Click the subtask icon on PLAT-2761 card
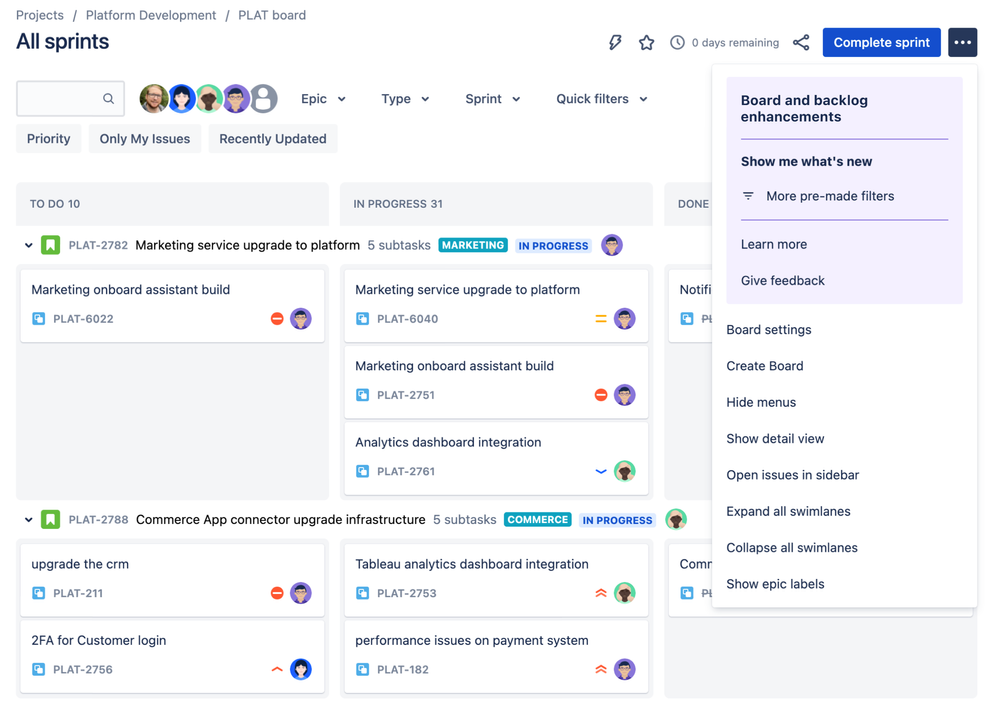Image resolution: width=998 pixels, height=706 pixels. click(362, 471)
